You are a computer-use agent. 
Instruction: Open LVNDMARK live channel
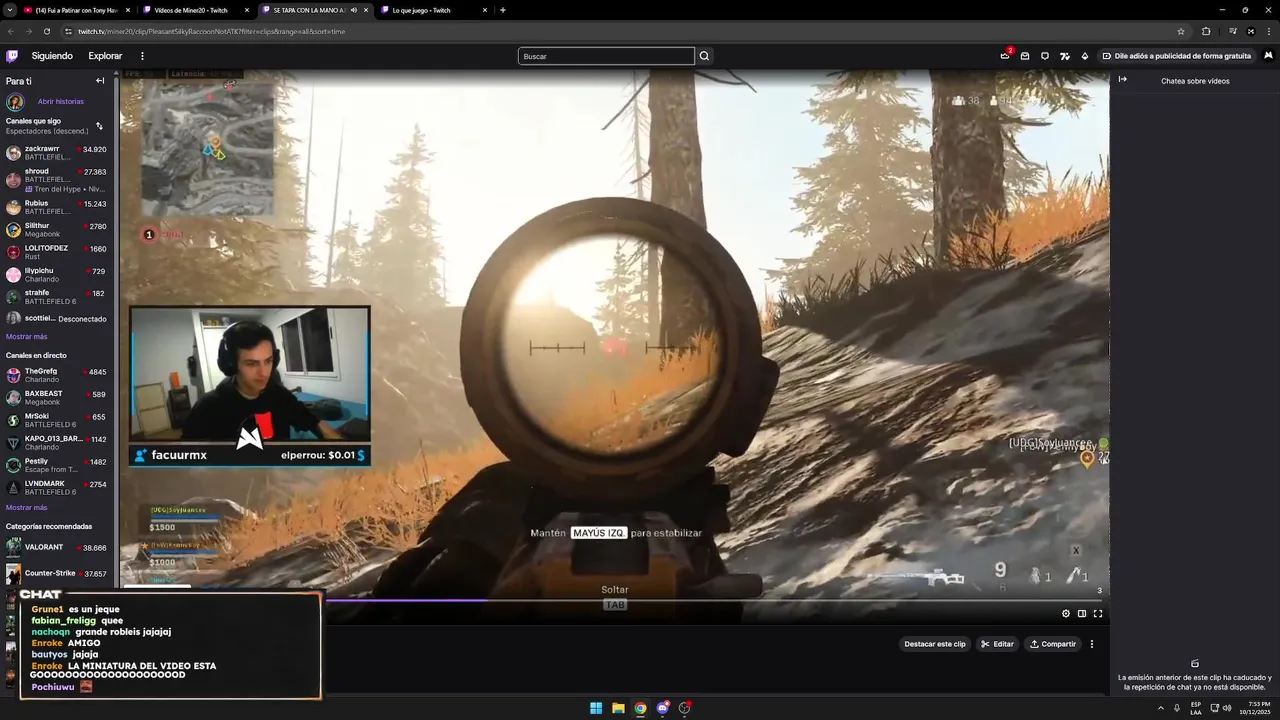56,487
